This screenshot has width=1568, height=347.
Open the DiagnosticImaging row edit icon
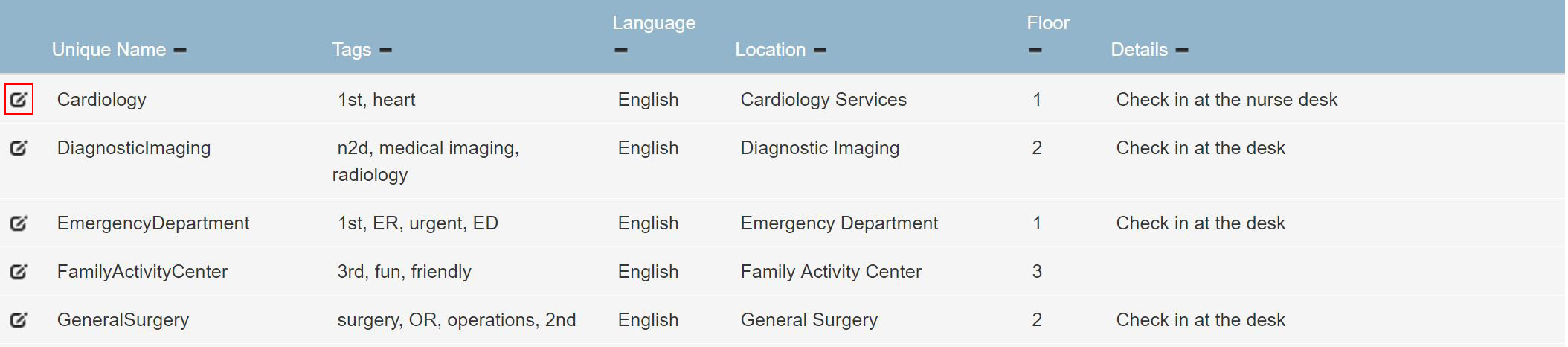tap(19, 148)
